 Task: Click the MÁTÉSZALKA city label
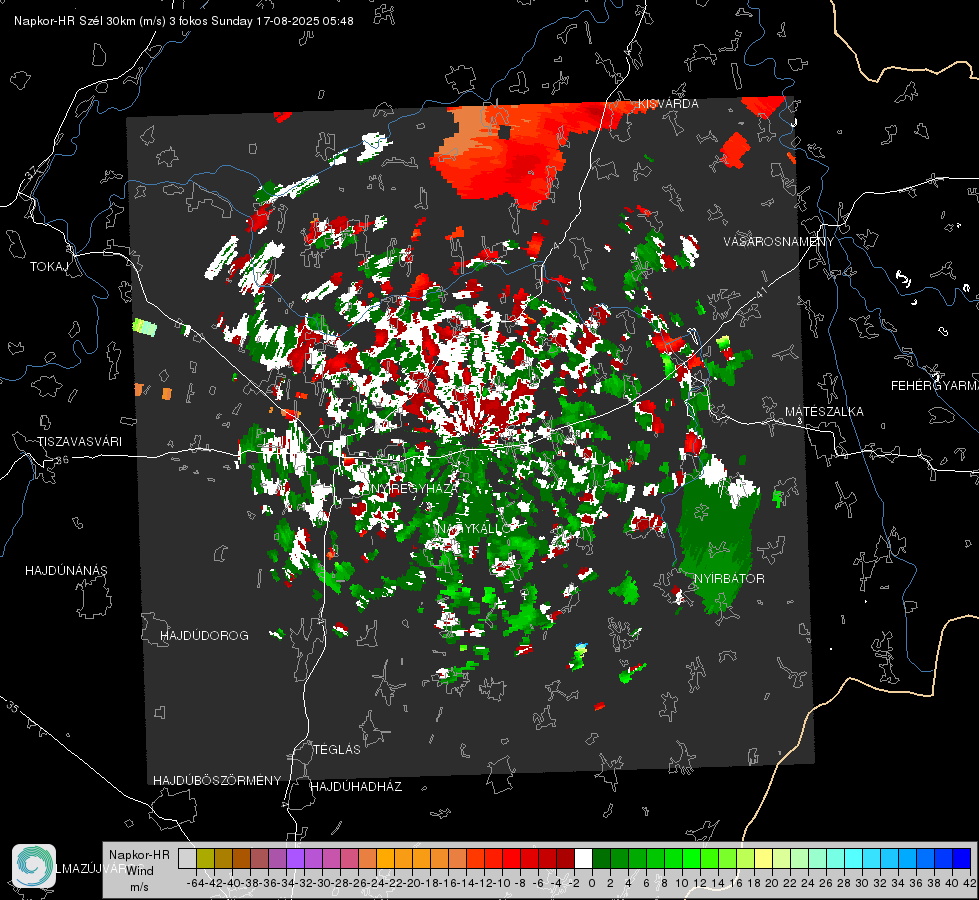click(x=824, y=412)
